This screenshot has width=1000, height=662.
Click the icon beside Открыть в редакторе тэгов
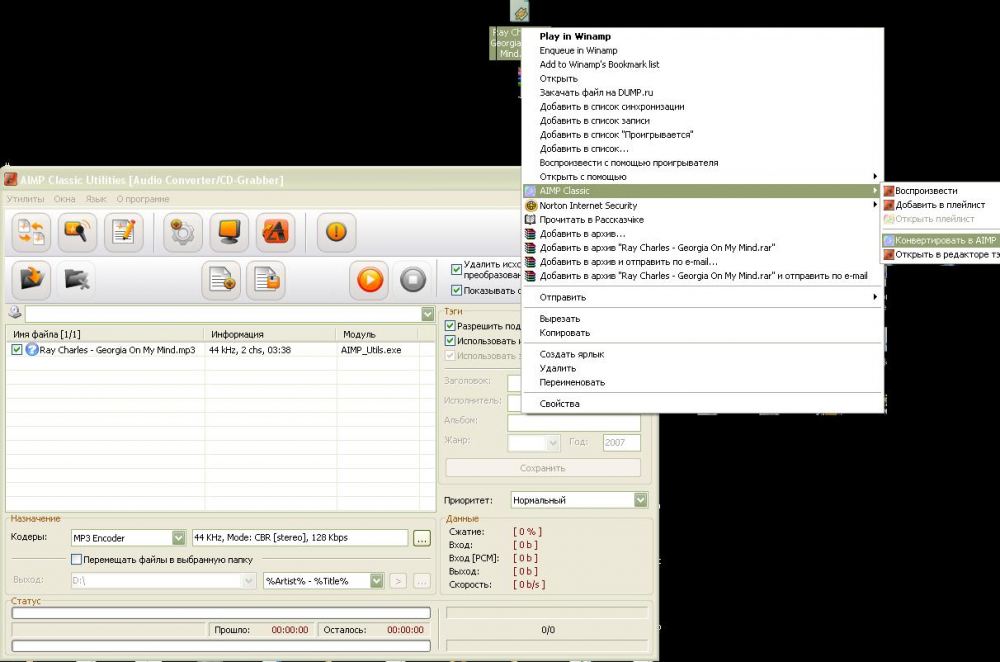click(888, 254)
